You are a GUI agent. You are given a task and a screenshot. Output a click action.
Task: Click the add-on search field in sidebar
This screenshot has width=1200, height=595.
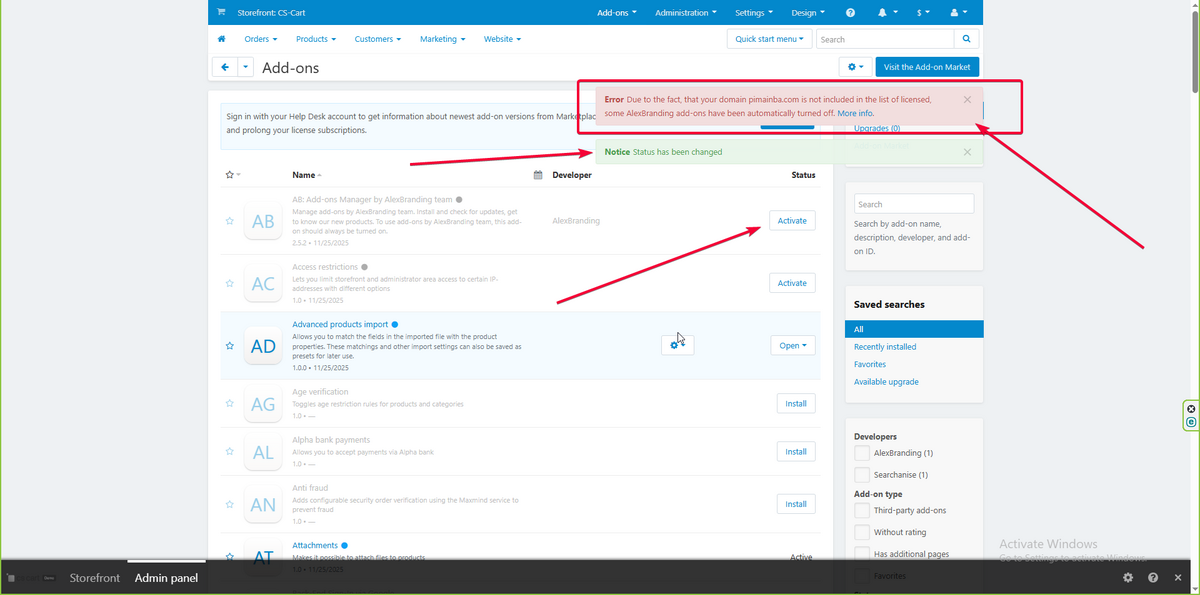(913, 204)
